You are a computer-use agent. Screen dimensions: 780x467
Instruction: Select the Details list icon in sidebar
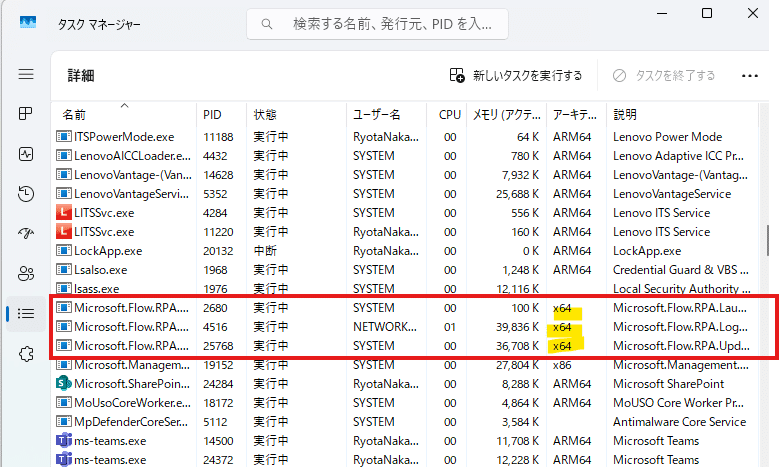pyautogui.click(x=26, y=314)
